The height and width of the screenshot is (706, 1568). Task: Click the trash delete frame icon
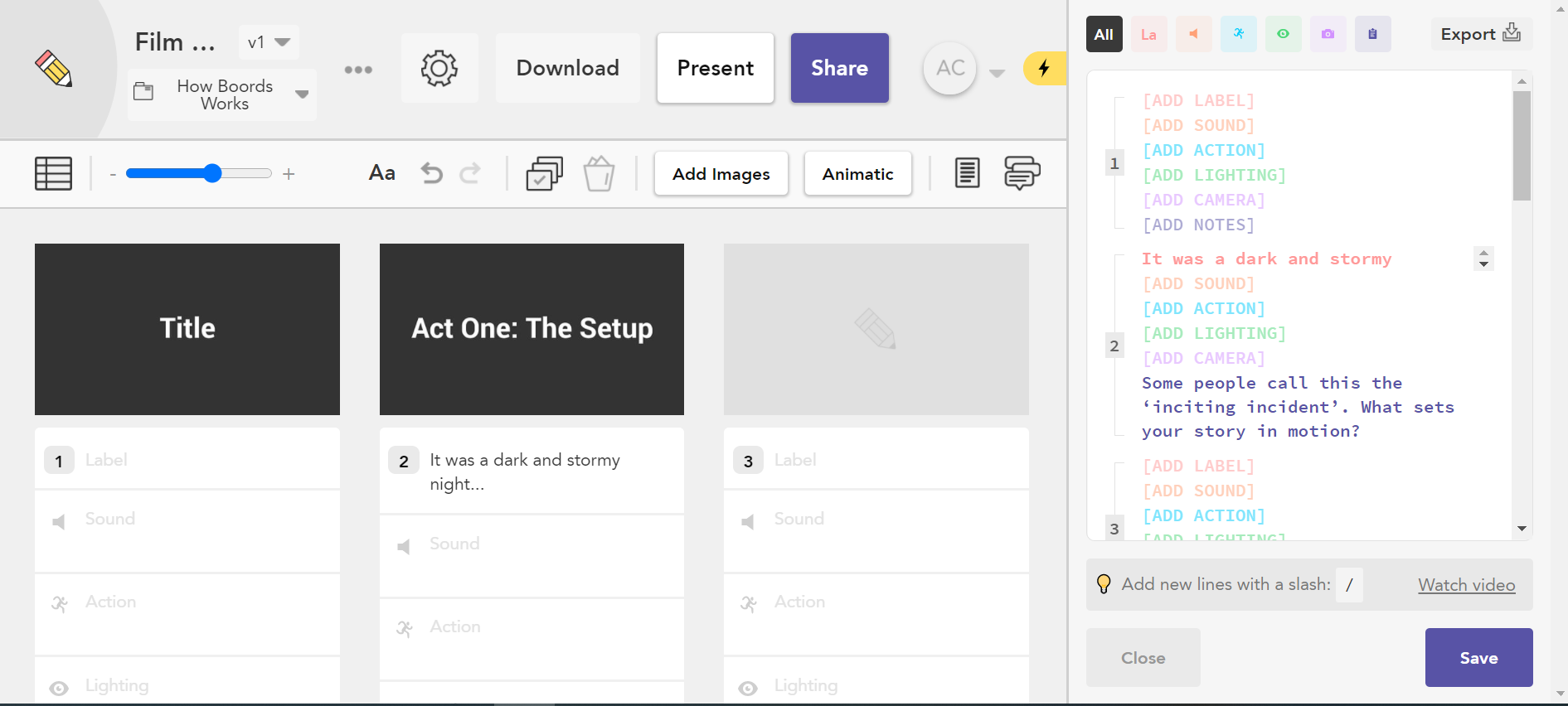[599, 174]
